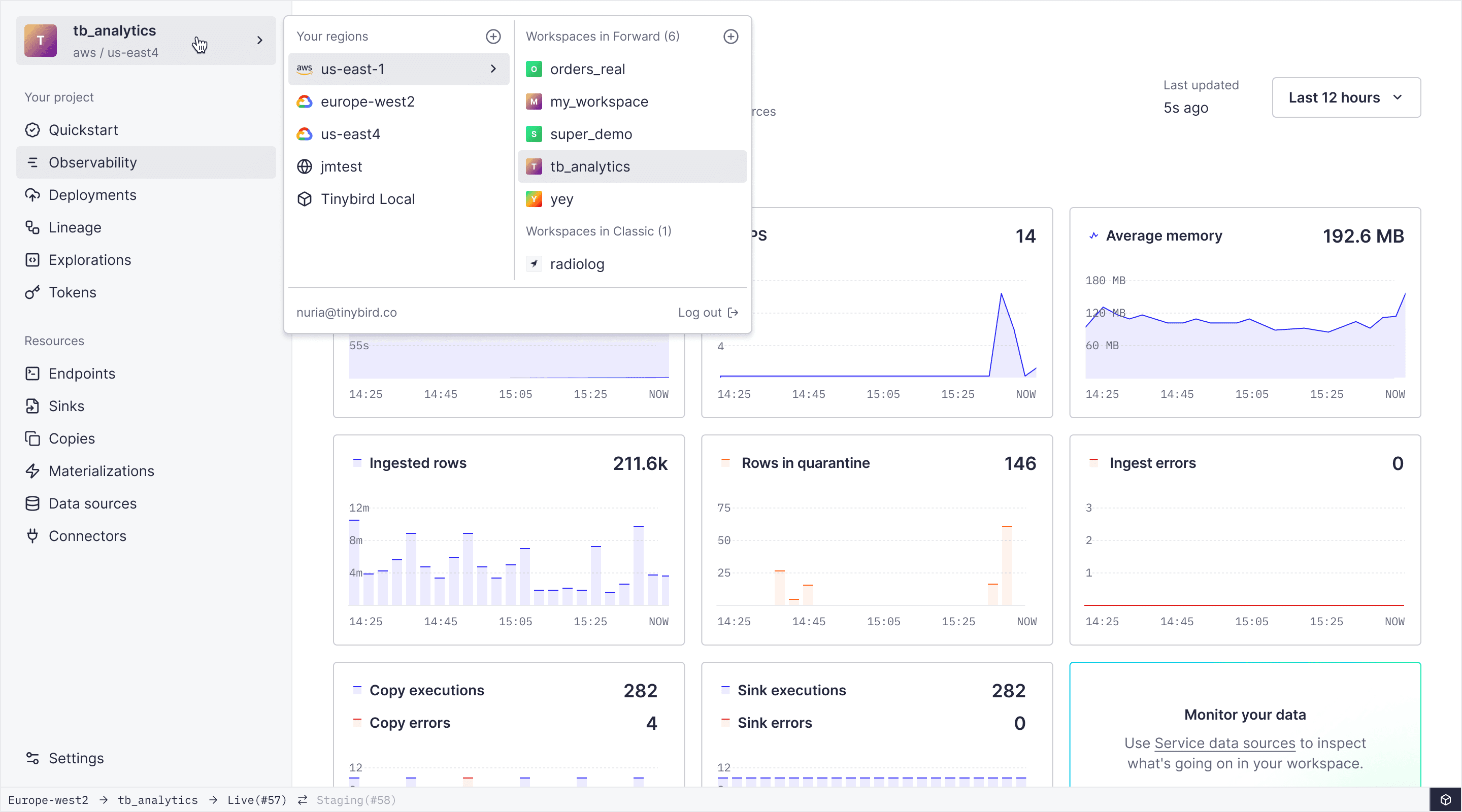Screen dimensions: 1462x812
Task: Toggle the tb_analytics workspace switcher chevron
Action: [x=259, y=40]
